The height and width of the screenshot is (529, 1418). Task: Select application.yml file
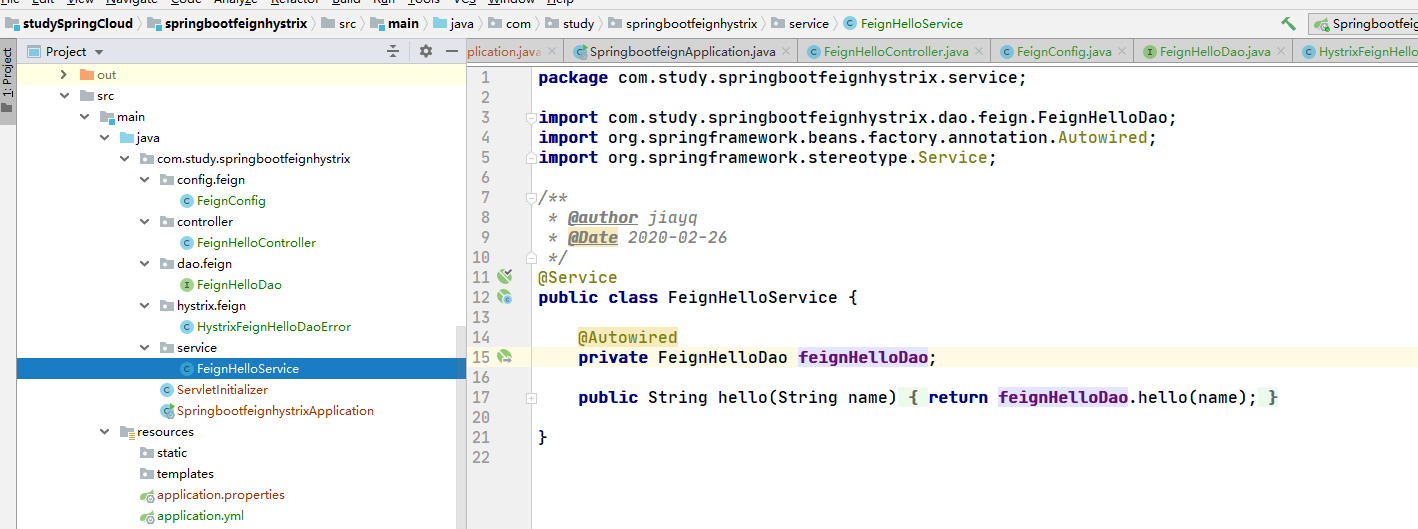point(200,516)
